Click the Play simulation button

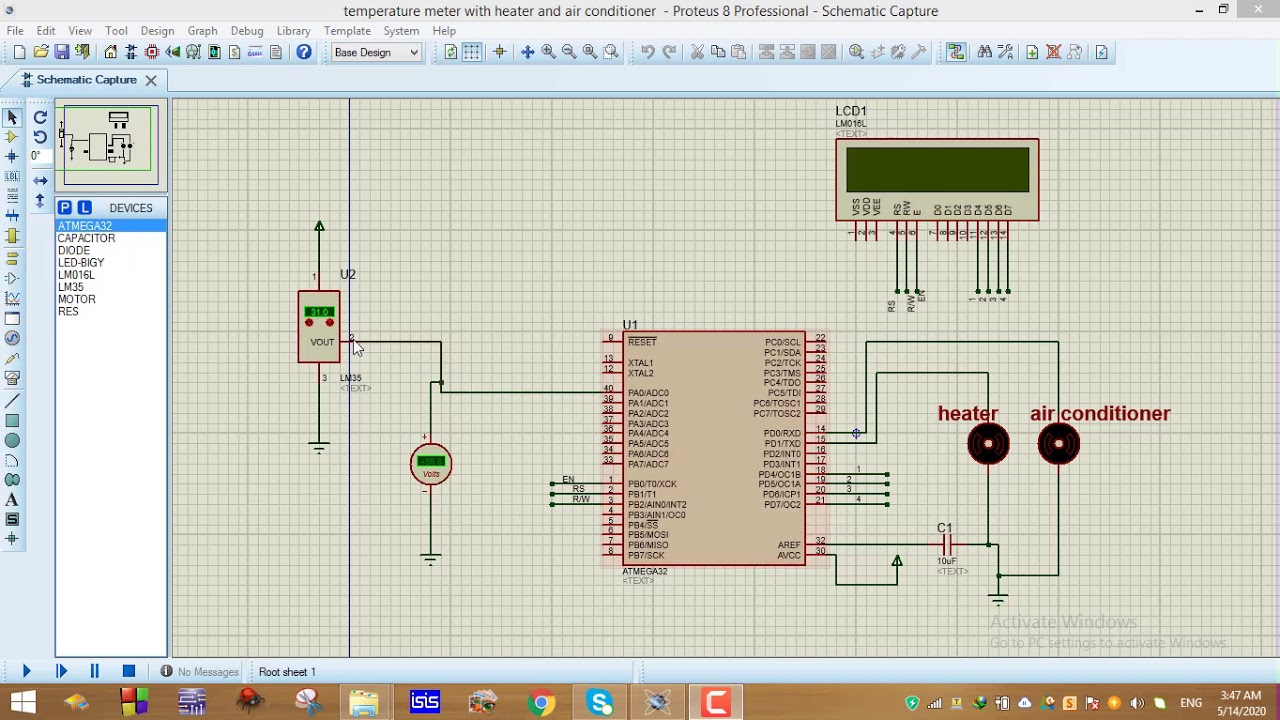pyautogui.click(x=27, y=672)
